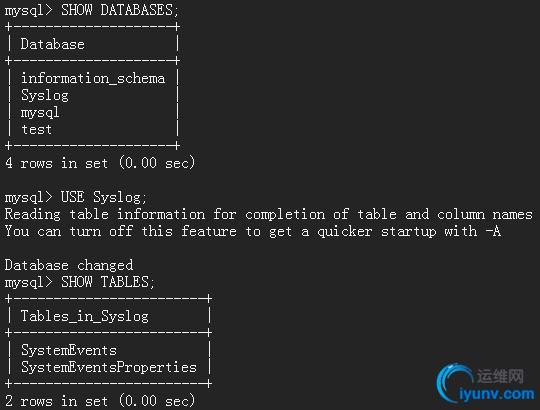Click the SHOW DATABASES command text
Image resolution: width=540 pixels, height=410 pixels.
point(120,10)
